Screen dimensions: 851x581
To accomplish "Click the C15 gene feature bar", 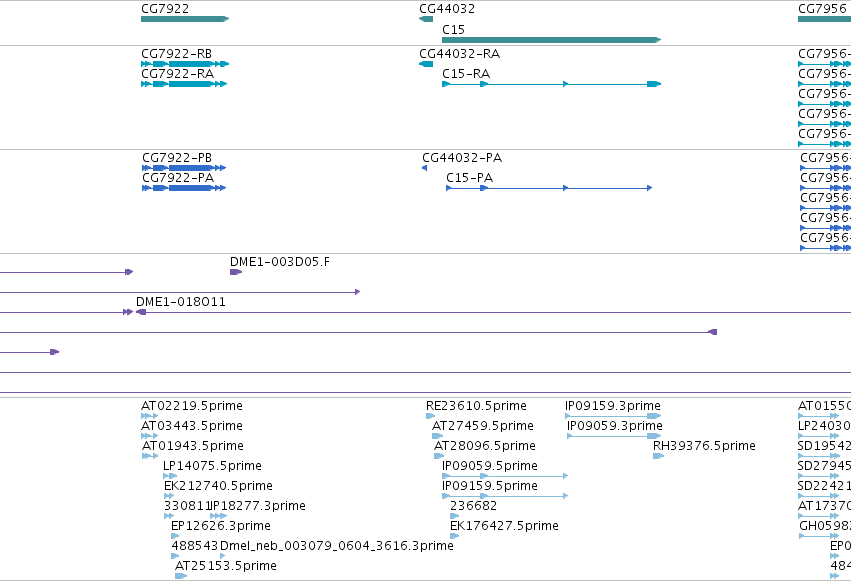I will pos(551,40).
